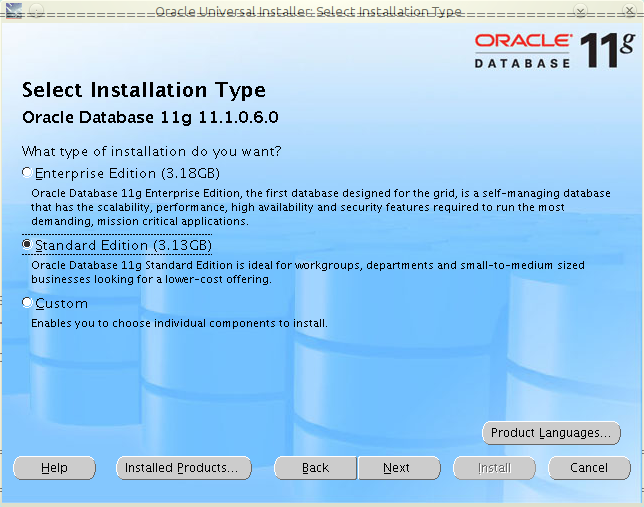Click the Enterprise Edition (3.18GB) label
This screenshot has height=507, width=644.
pos(127,173)
